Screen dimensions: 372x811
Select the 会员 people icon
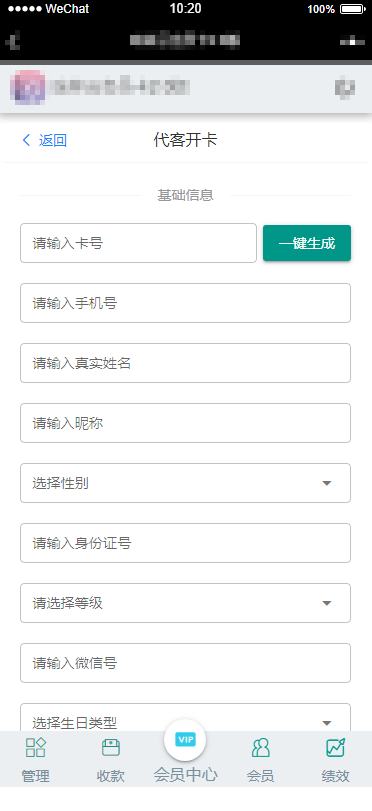(260, 747)
